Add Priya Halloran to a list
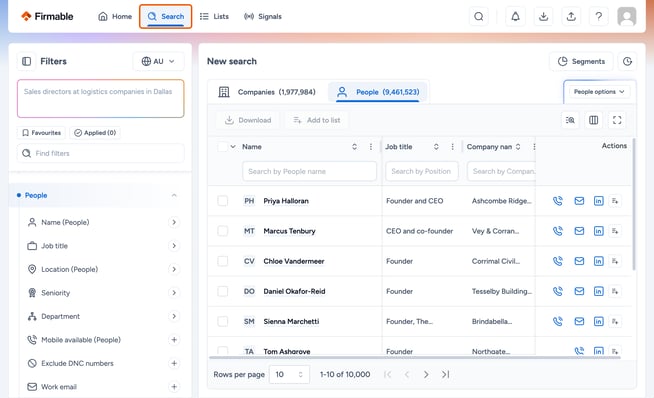 (615, 201)
